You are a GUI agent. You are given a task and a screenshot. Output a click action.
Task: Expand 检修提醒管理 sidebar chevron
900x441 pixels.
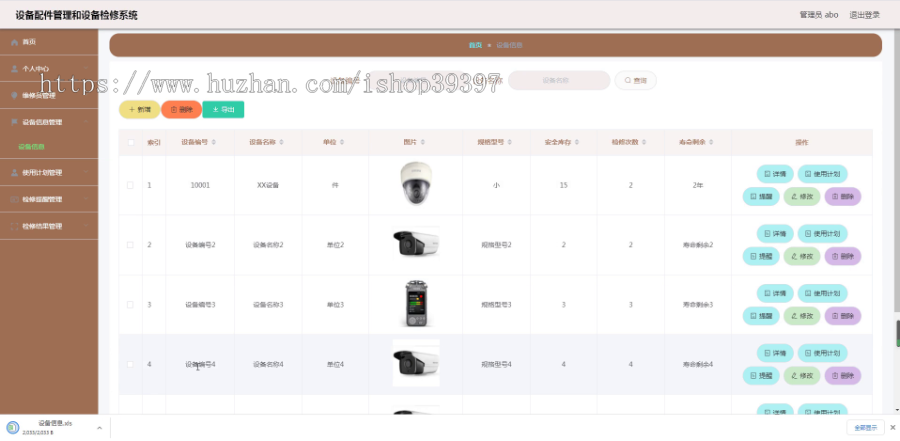(86, 199)
